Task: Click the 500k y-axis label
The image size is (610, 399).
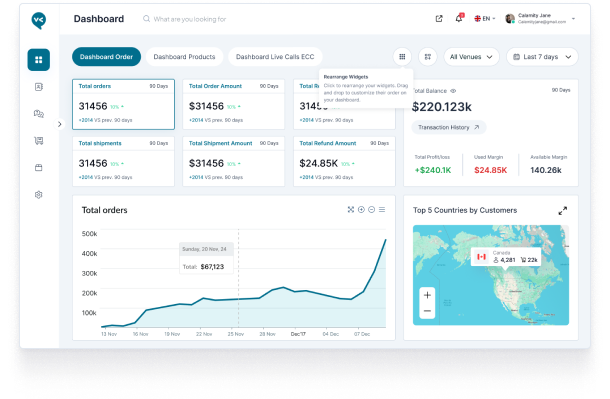Action: [x=89, y=234]
